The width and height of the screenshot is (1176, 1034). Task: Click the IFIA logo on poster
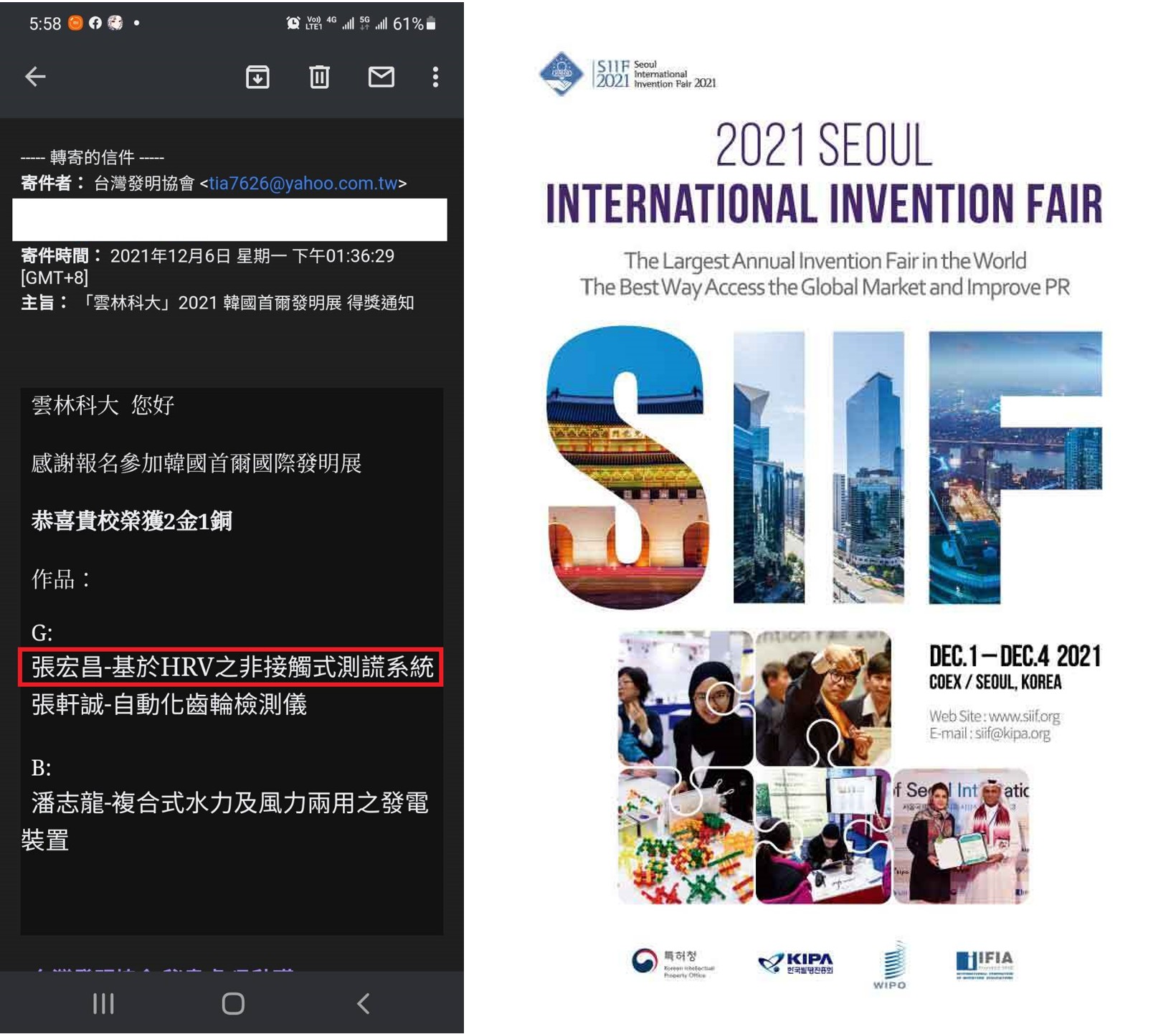pyautogui.click(x=985, y=964)
